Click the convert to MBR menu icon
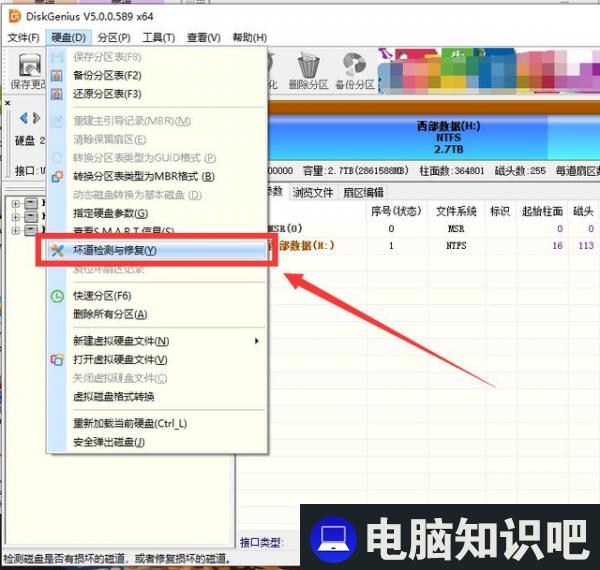The height and width of the screenshot is (570, 600). click(x=57, y=176)
